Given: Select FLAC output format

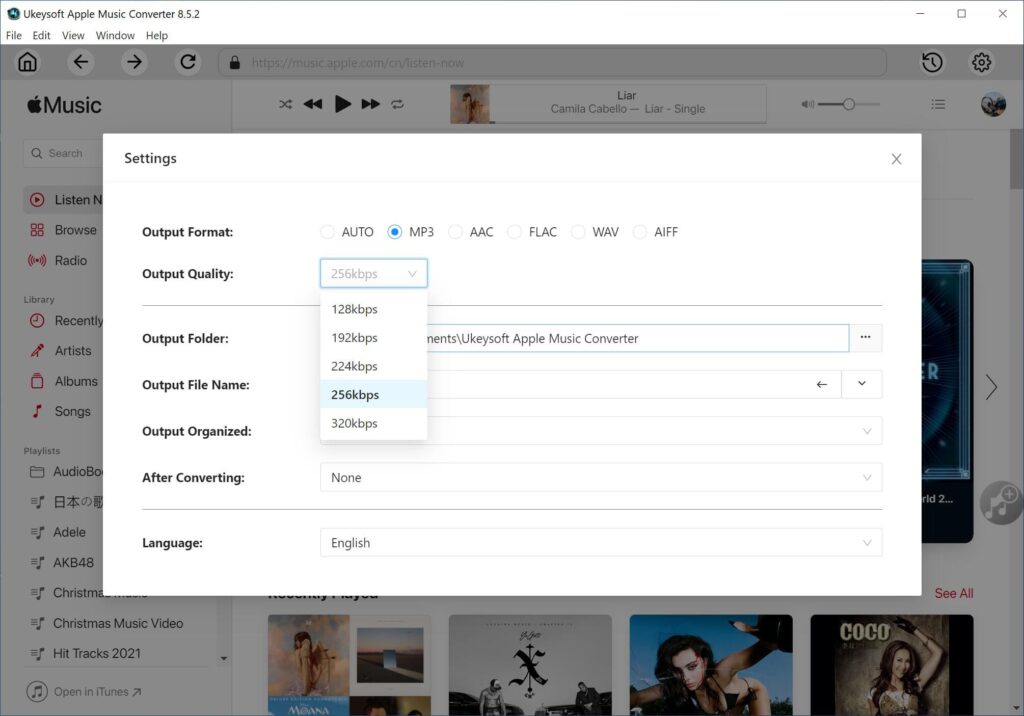Looking at the screenshot, I should click(x=515, y=232).
